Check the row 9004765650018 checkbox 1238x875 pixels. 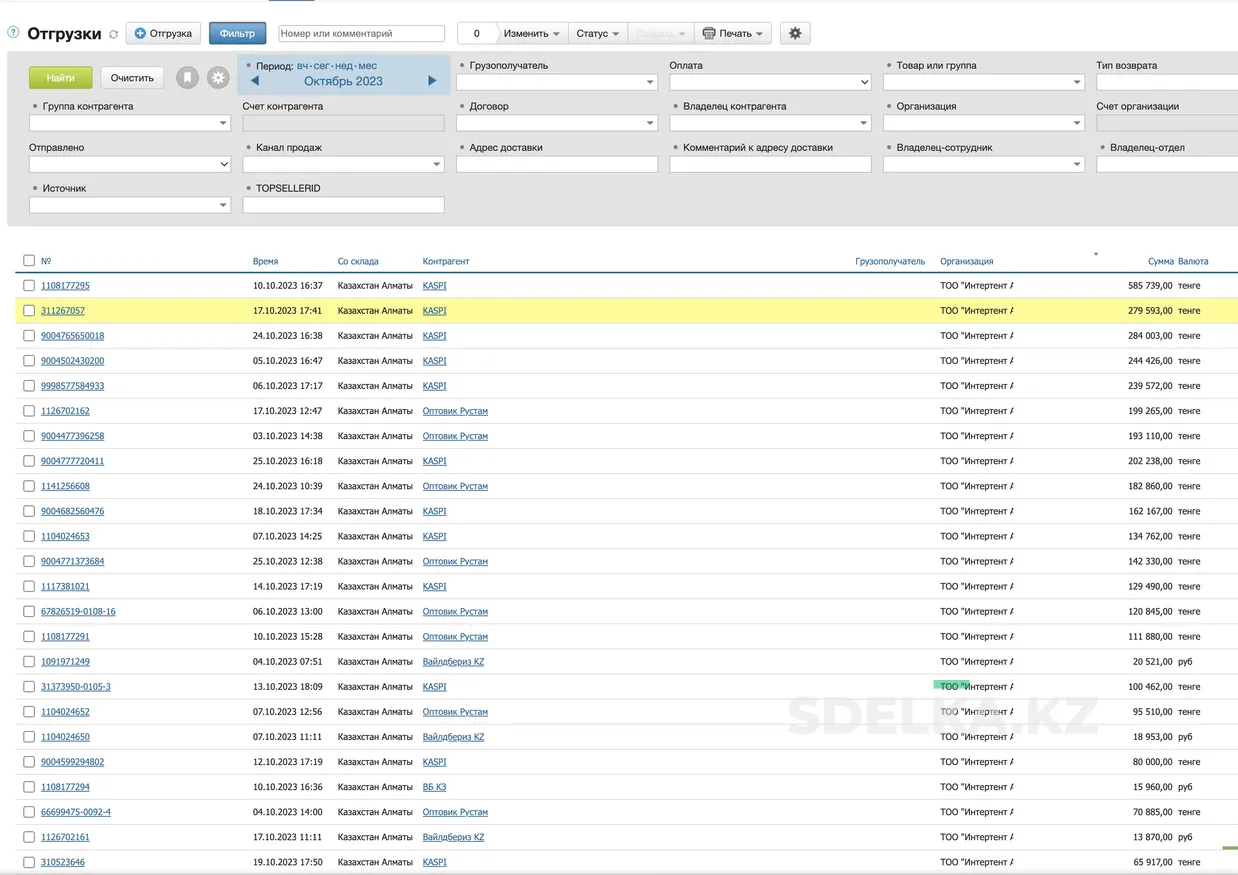pos(29,335)
